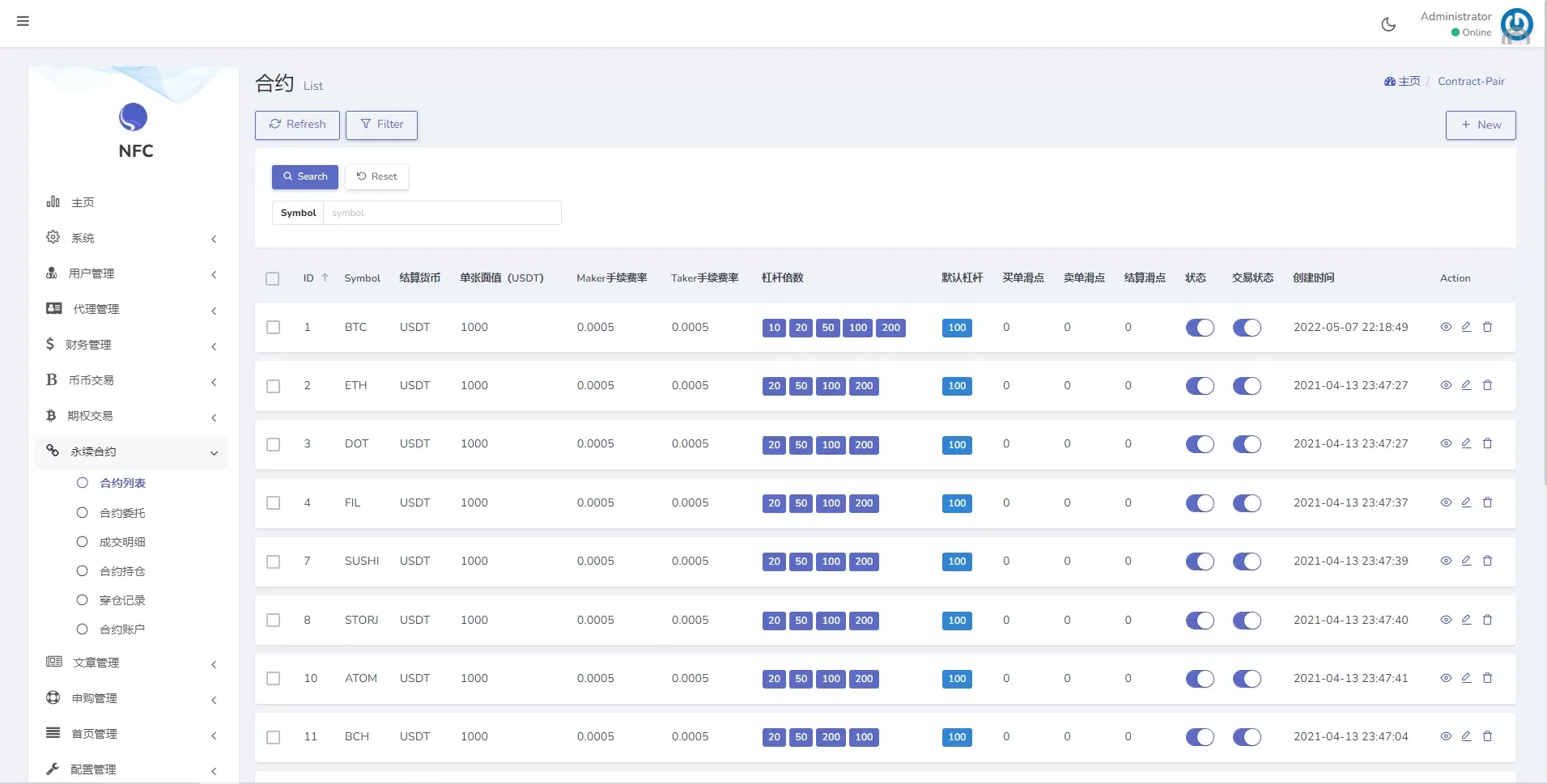Image resolution: width=1547 pixels, height=784 pixels.
Task: Check the checkbox for the STORJ row
Action: tap(274, 621)
